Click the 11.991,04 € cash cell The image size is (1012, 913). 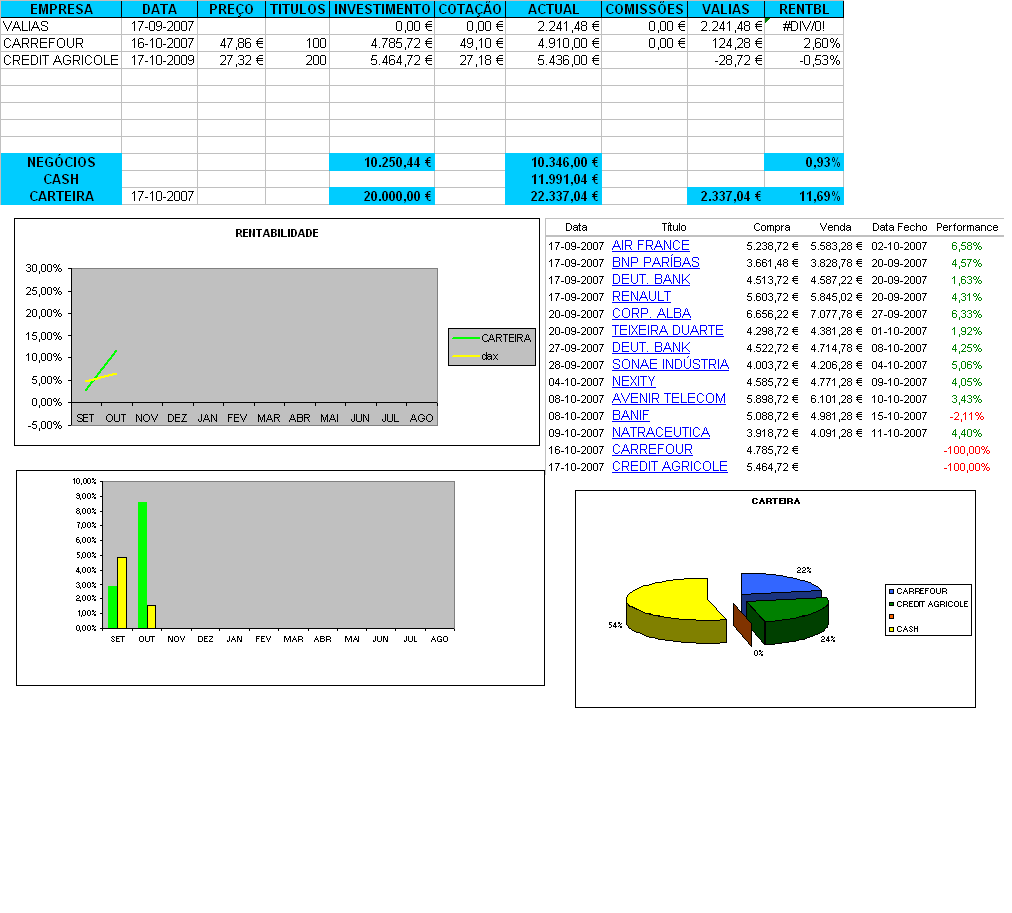(x=554, y=179)
